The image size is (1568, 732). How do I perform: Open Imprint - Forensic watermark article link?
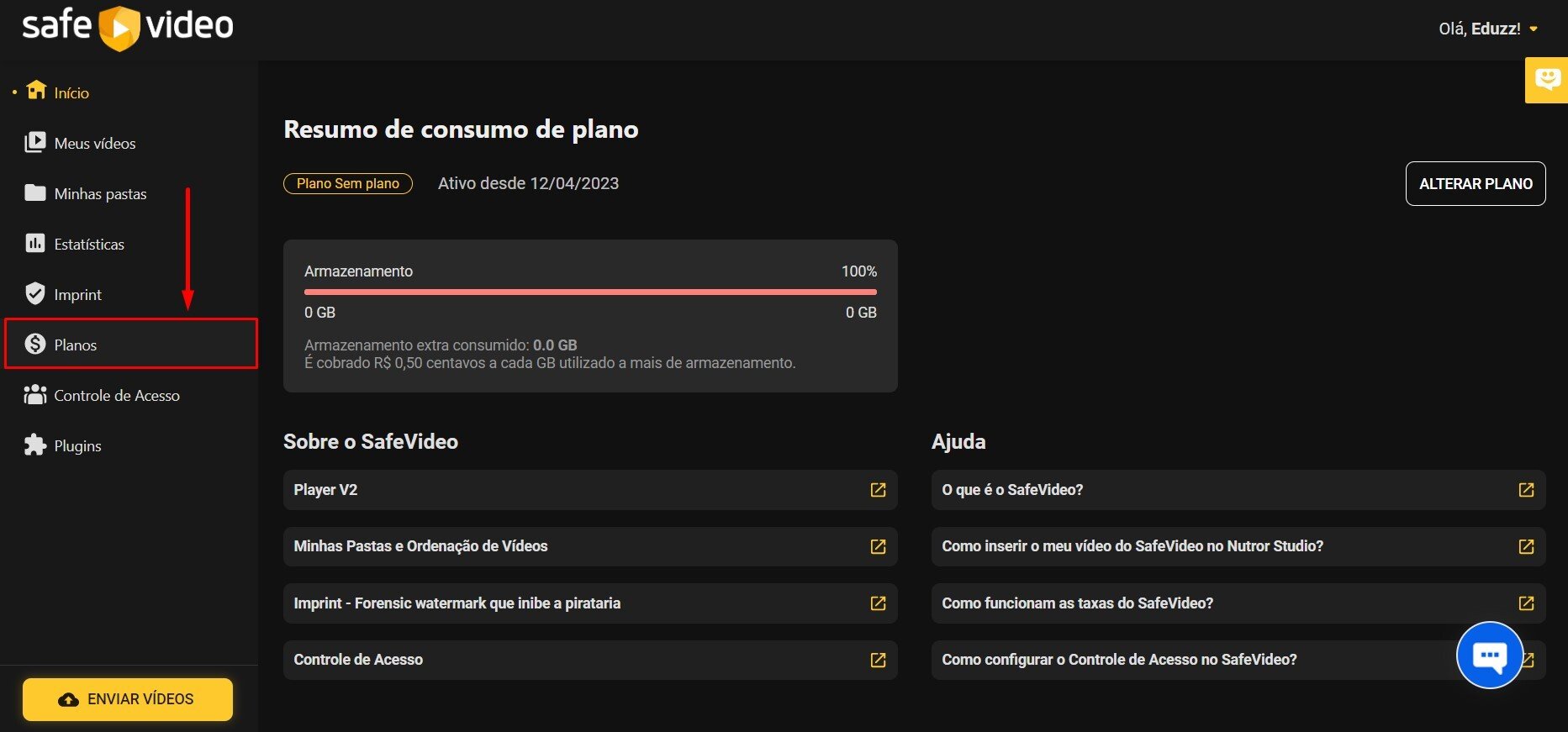point(457,603)
